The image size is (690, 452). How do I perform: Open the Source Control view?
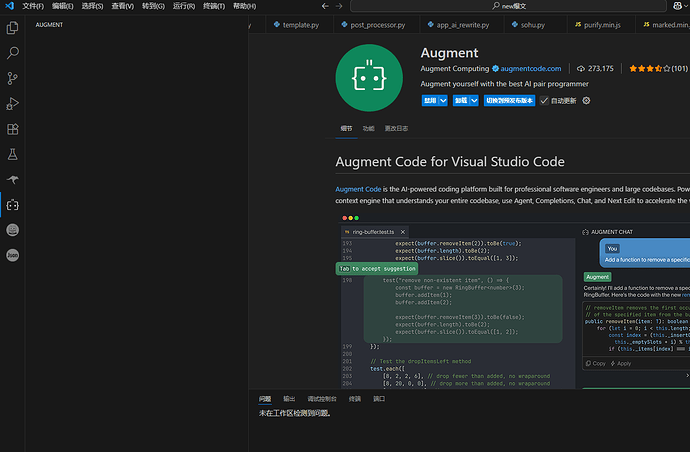tap(12, 78)
